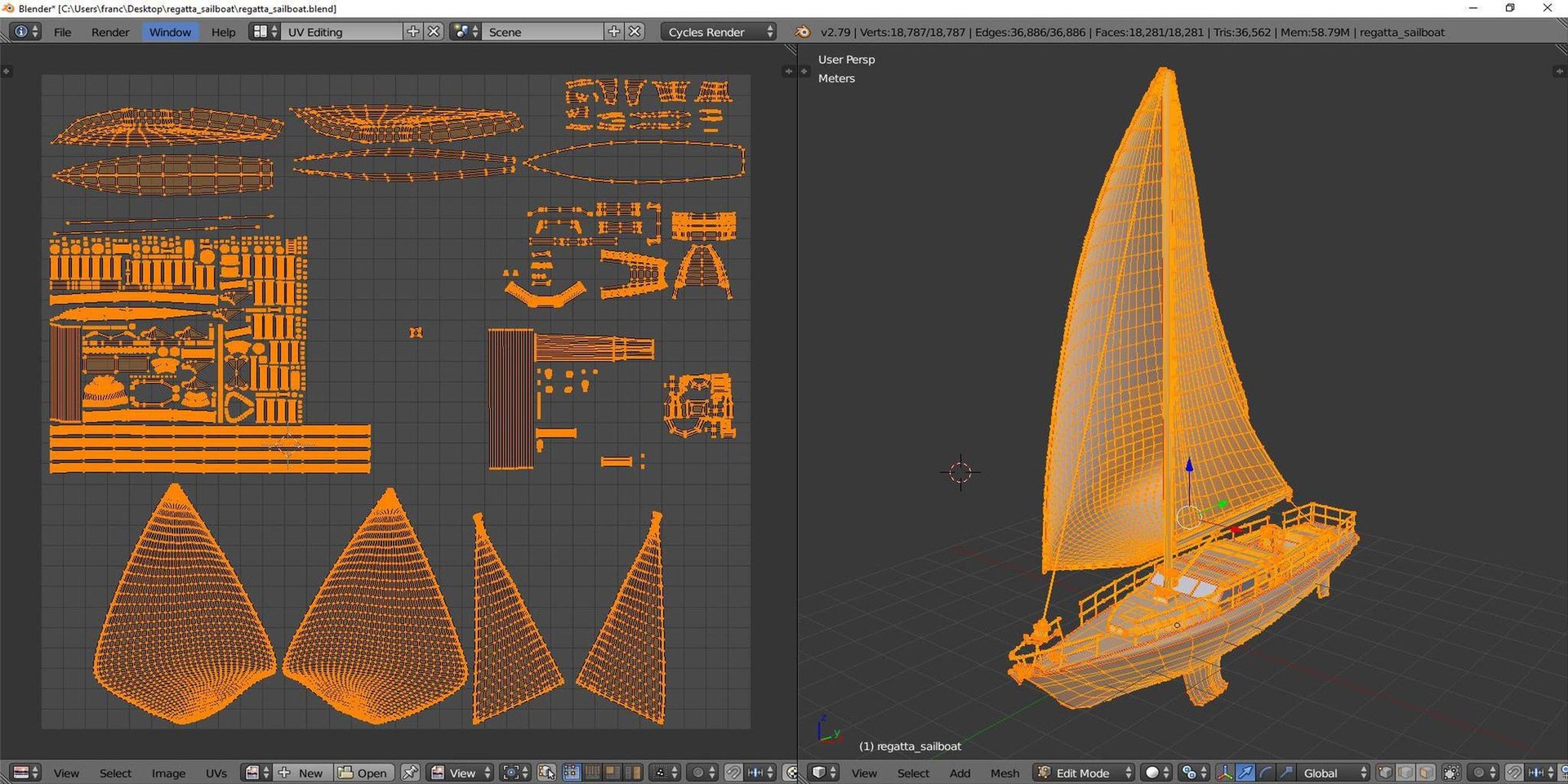Screen dimensions: 1568x784
Task: Click the Open image button
Action: coord(364,773)
